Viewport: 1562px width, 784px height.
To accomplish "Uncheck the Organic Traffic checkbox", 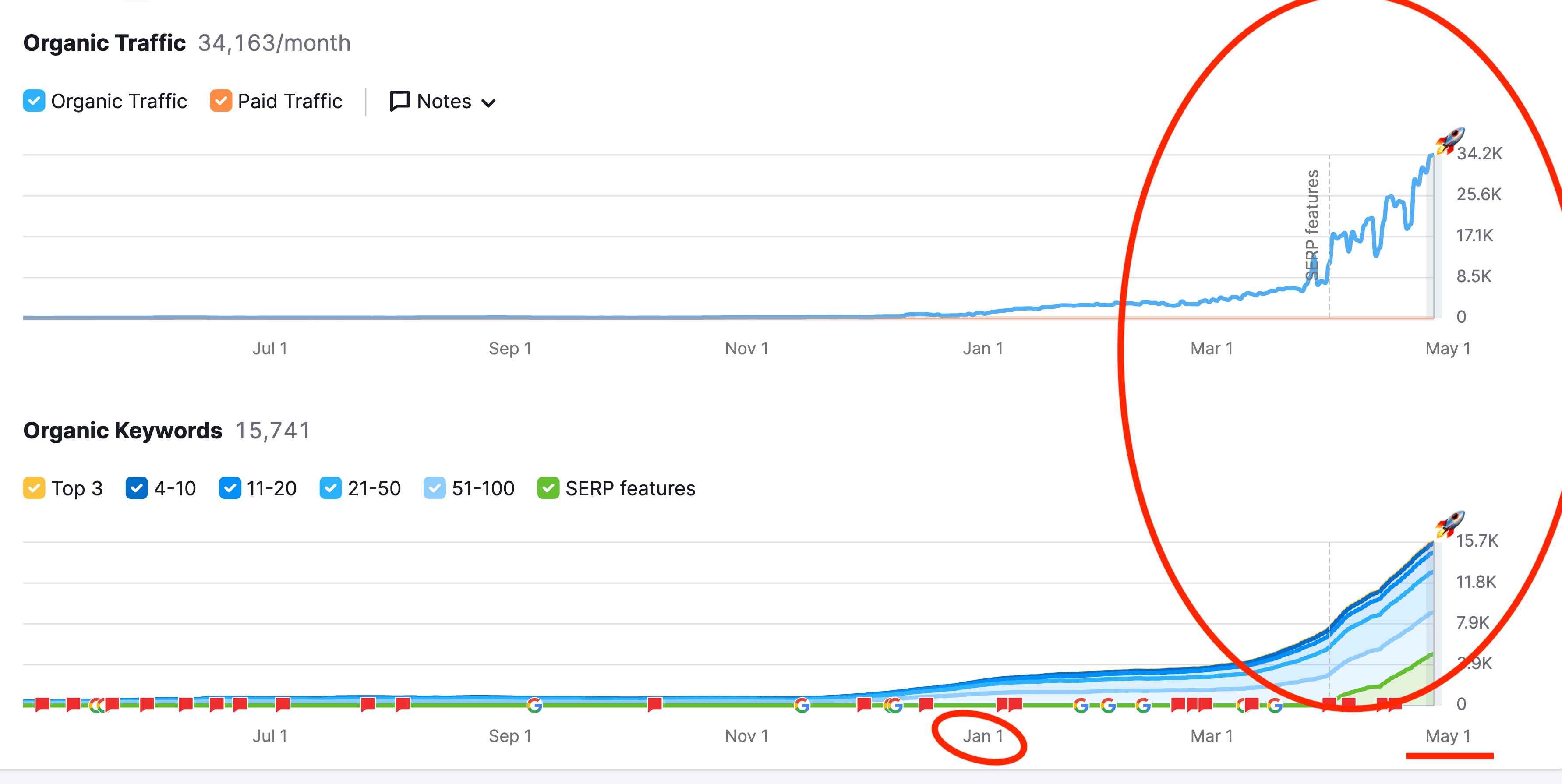I will [34, 101].
